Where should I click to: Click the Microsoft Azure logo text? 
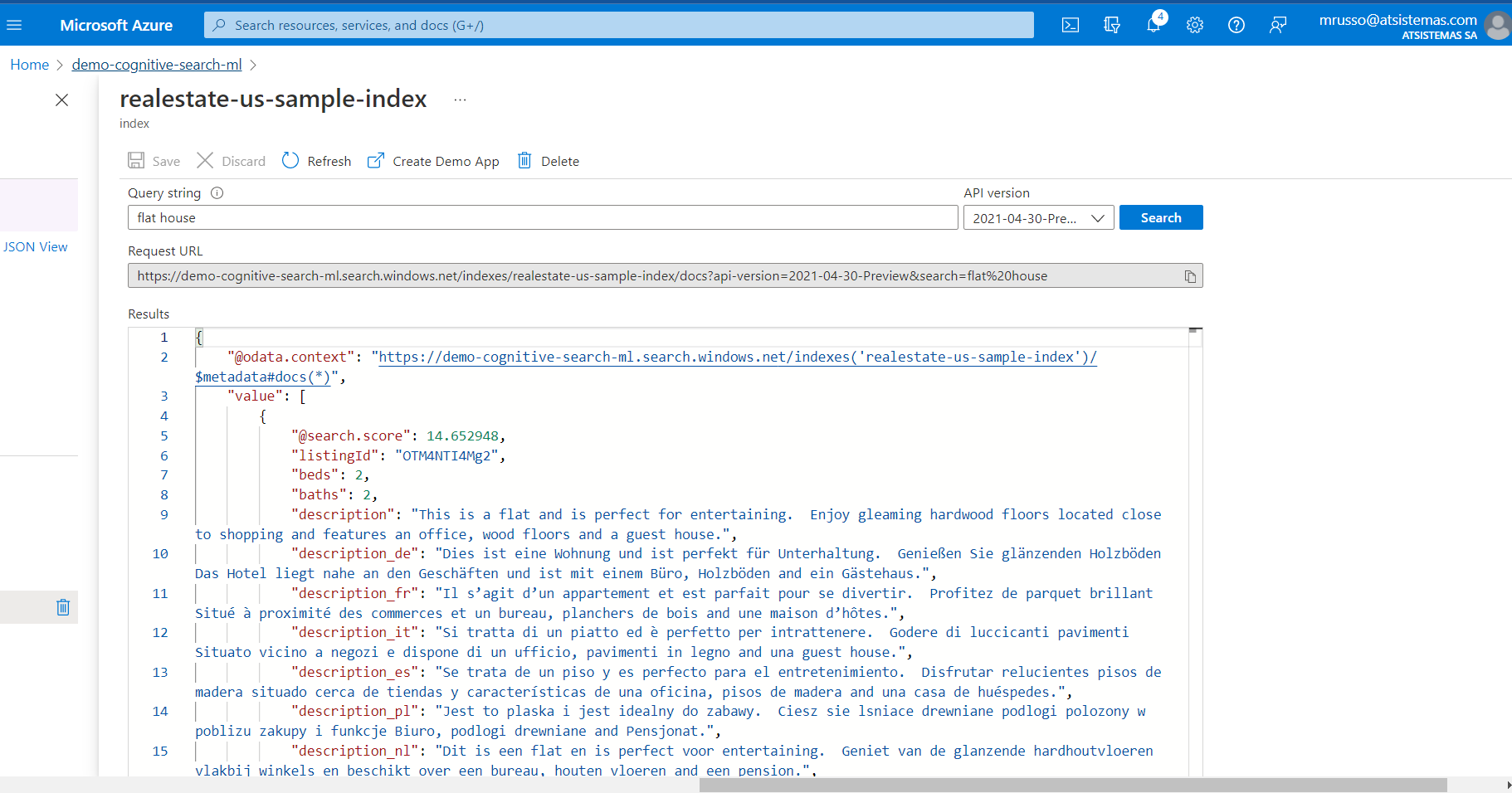[x=116, y=25]
